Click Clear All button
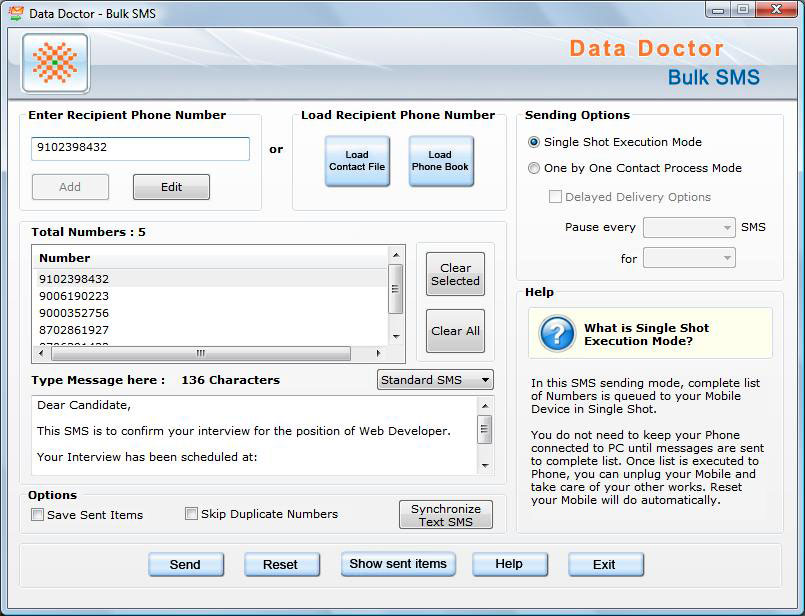The height and width of the screenshot is (616, 805). (455, 331)
